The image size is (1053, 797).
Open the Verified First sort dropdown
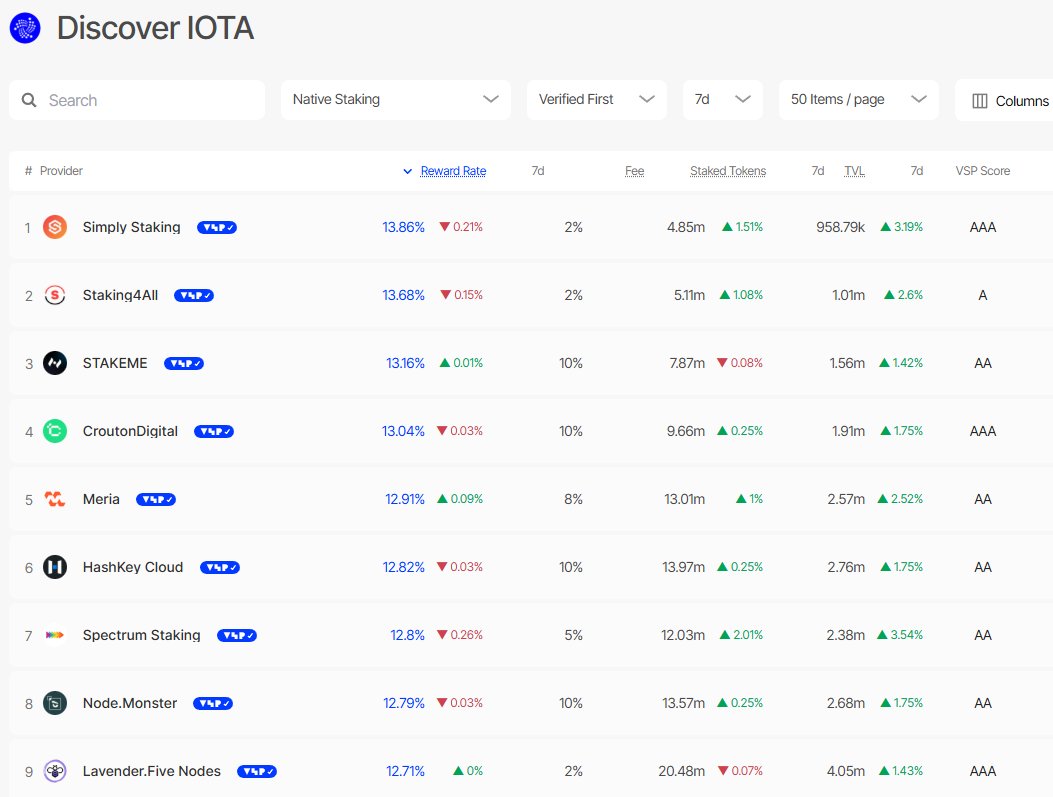597,100
